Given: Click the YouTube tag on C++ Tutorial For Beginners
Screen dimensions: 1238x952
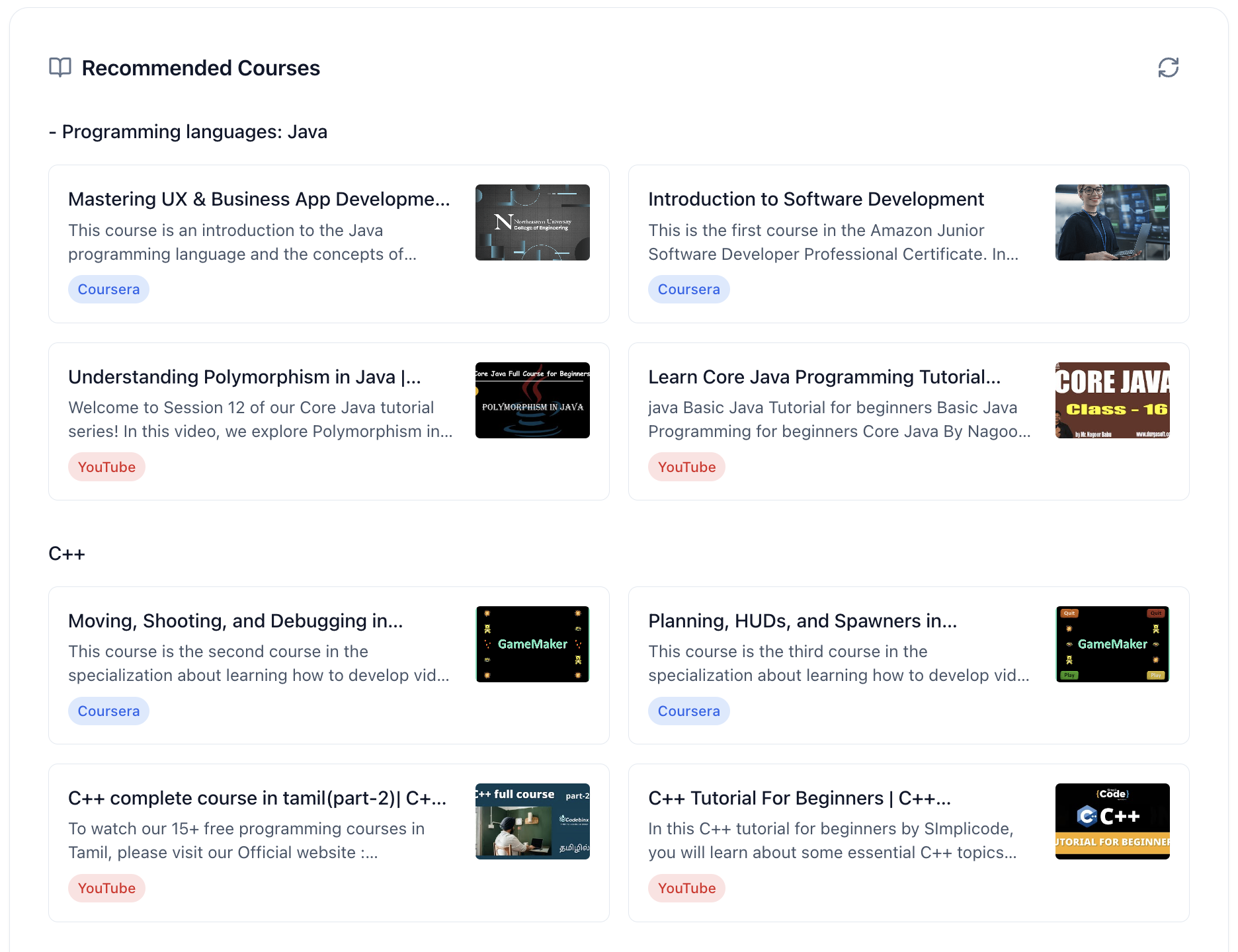Looking at the screenshot, I should pyautogui.click(x=686, y=888).
